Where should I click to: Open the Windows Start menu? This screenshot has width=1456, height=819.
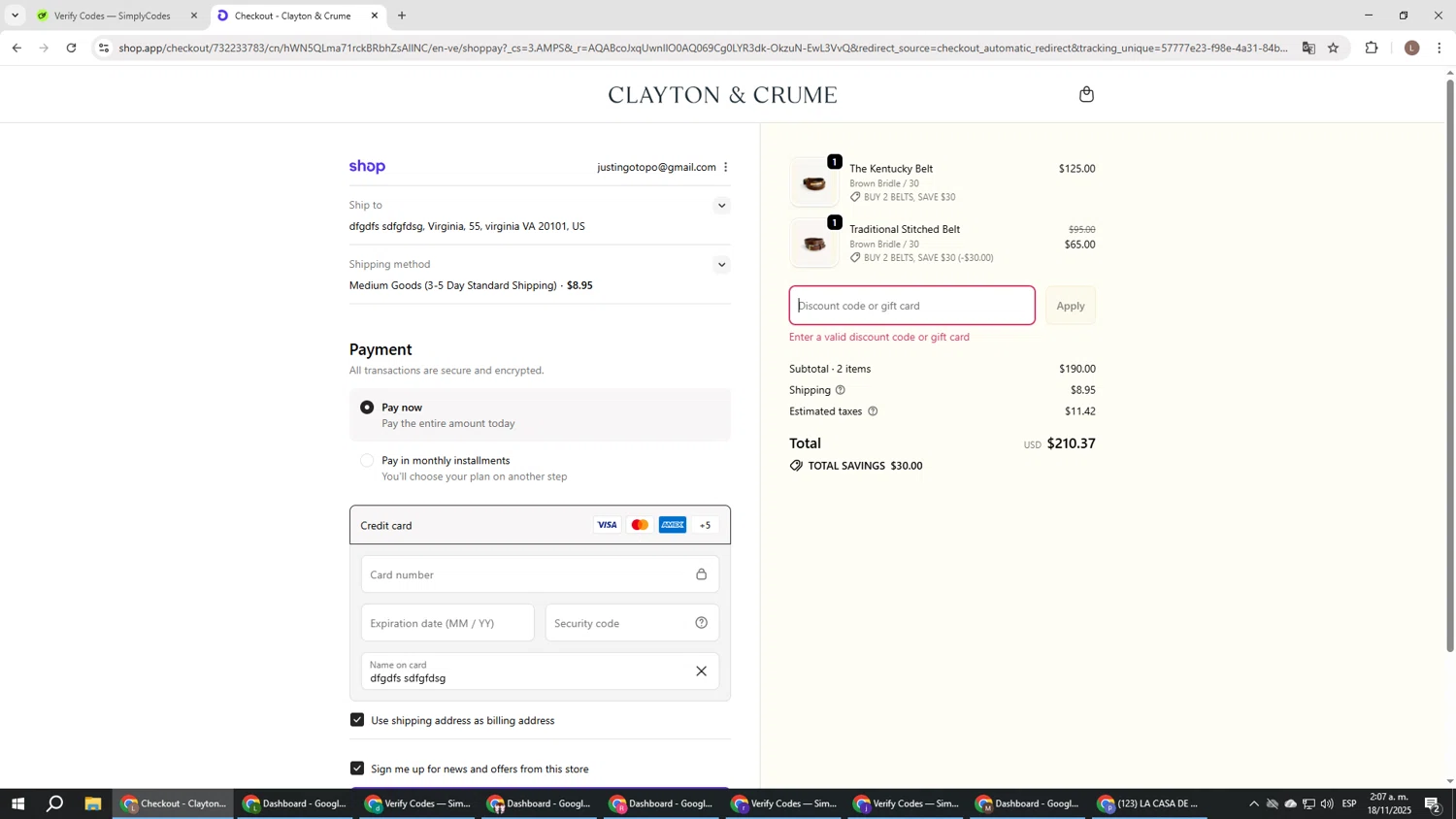point(17,803)
